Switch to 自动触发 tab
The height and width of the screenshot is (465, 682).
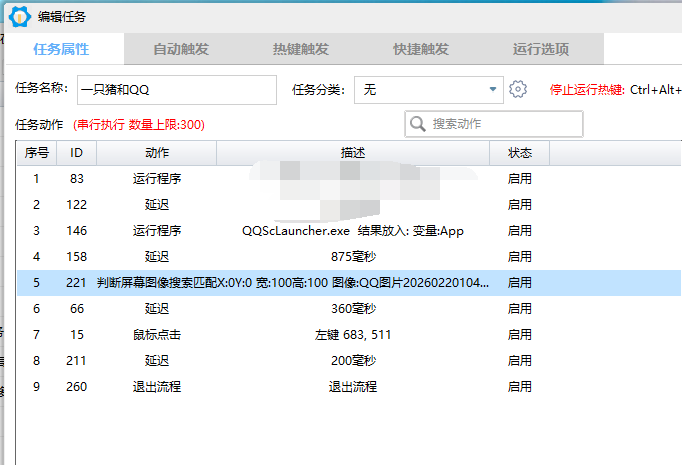coord(180,49)
